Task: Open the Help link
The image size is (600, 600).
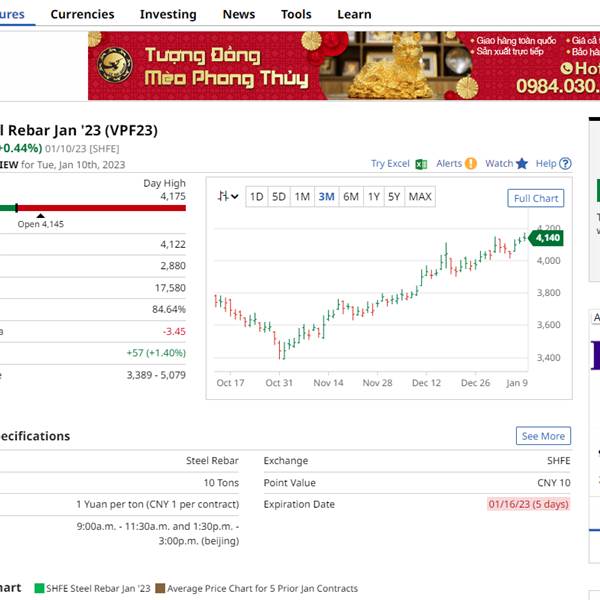Action: pos(546,164)
